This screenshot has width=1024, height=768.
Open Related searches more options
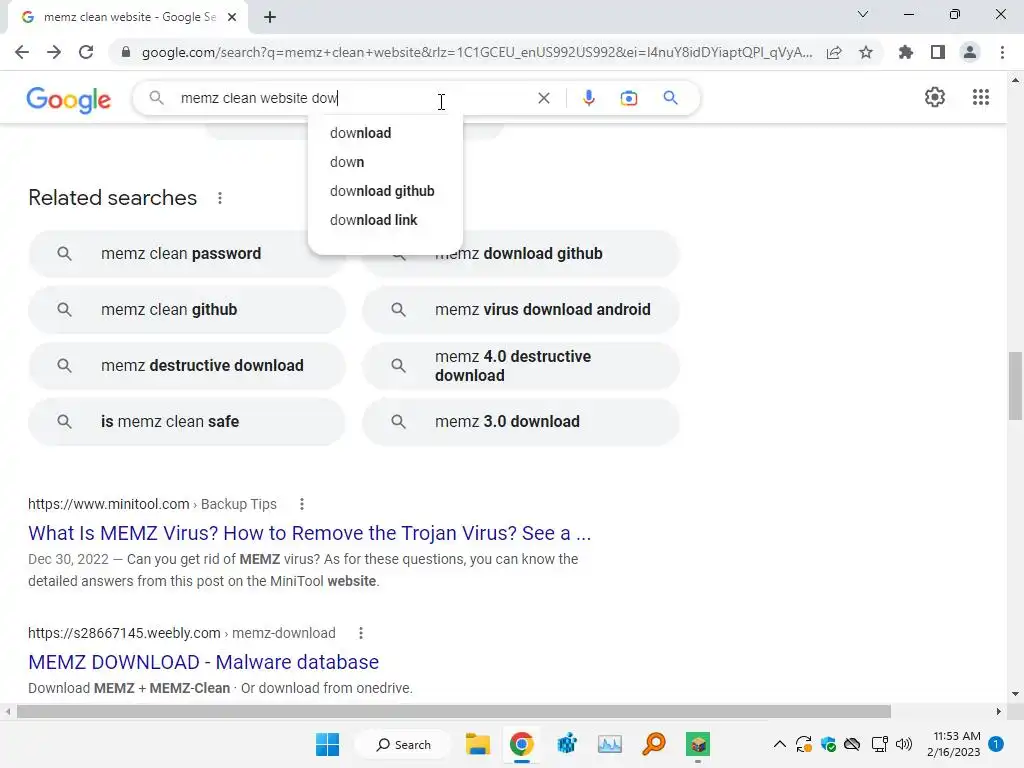[x=220, y=198]
